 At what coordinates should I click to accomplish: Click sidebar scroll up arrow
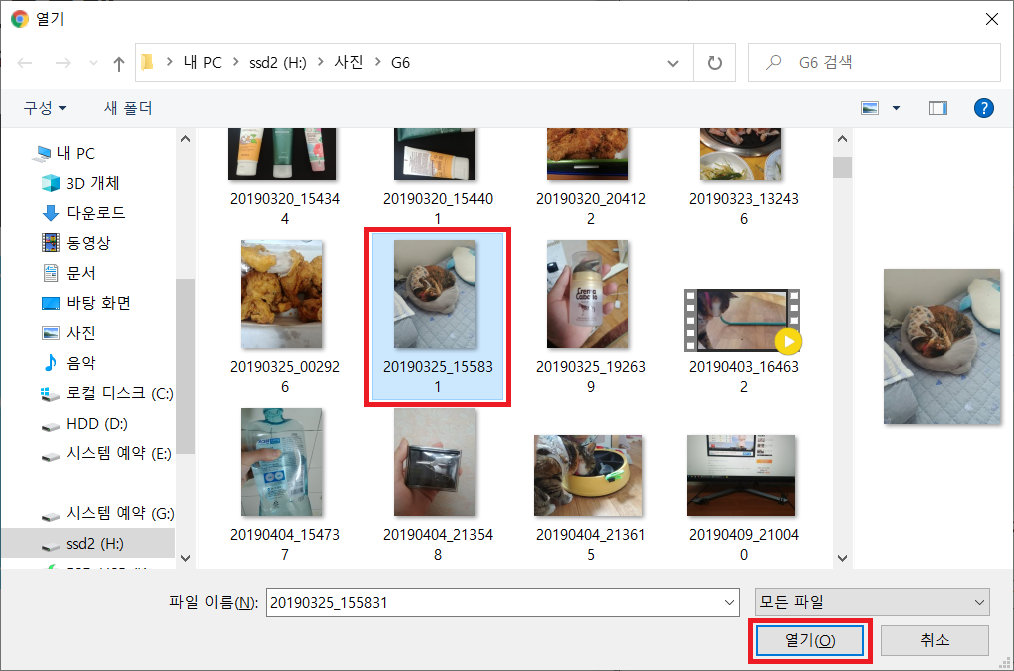point(186,138)
